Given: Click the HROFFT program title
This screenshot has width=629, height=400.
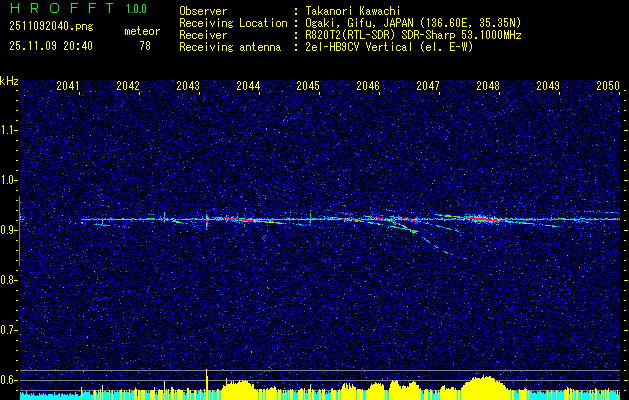Looking at the screenshot, I should click(x=61, y=8).
